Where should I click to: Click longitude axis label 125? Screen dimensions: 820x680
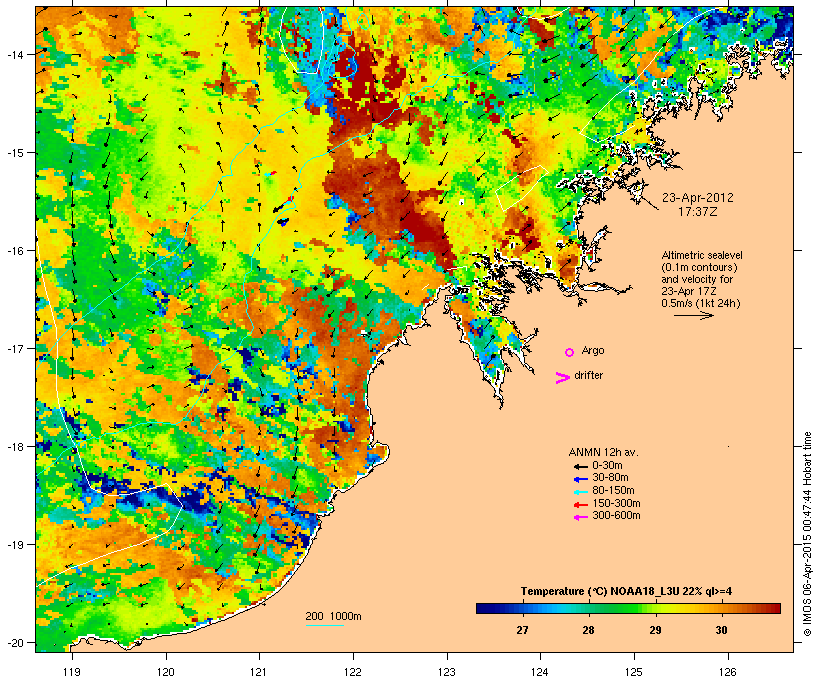coord(634,672)
